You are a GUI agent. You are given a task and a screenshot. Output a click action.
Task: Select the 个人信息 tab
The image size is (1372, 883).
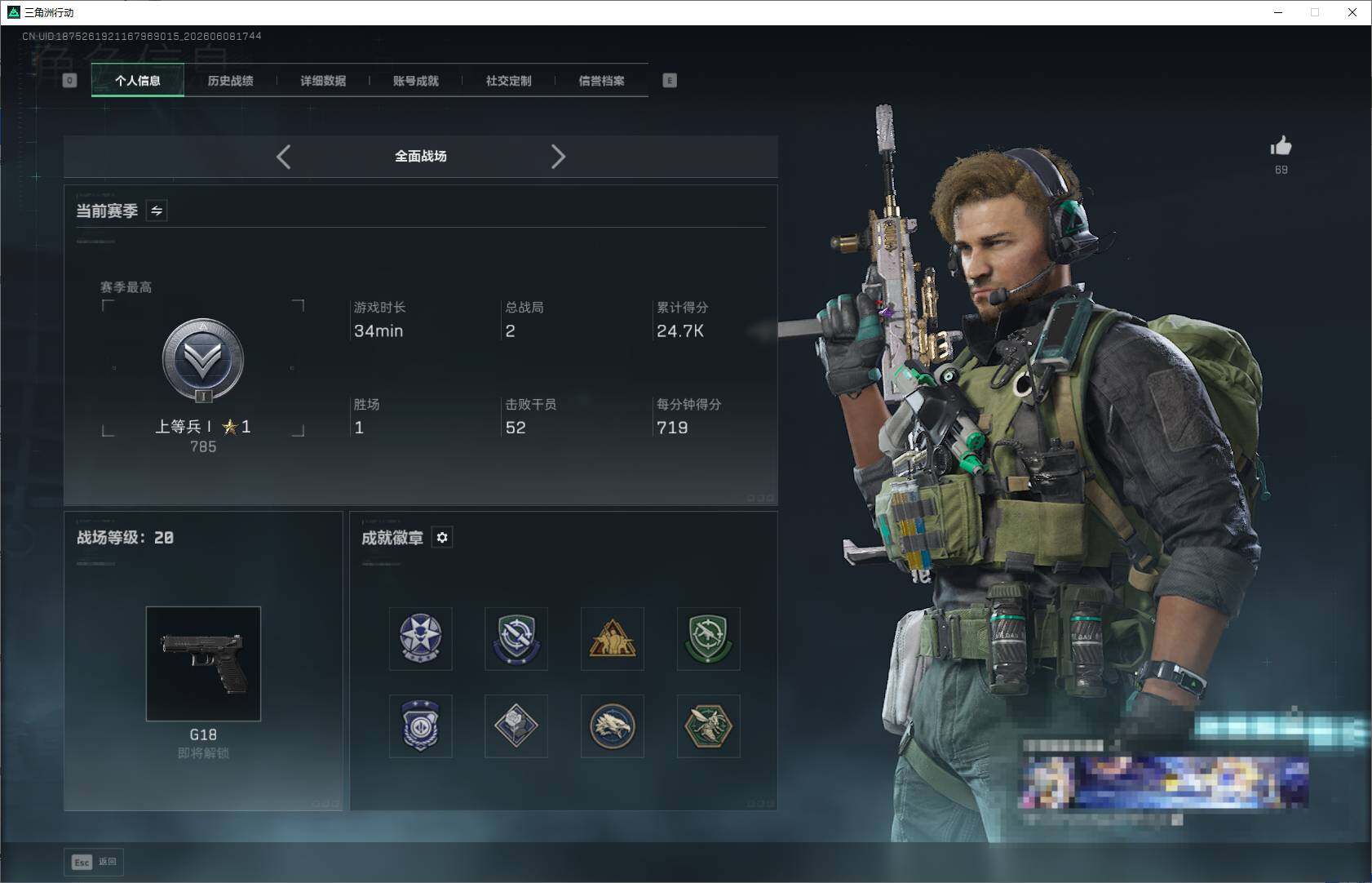(138, 81)
